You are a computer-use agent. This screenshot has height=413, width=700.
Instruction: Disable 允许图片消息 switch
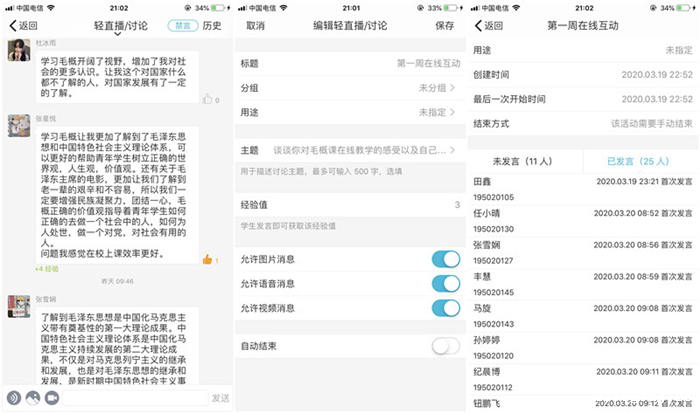pos(444,260)
